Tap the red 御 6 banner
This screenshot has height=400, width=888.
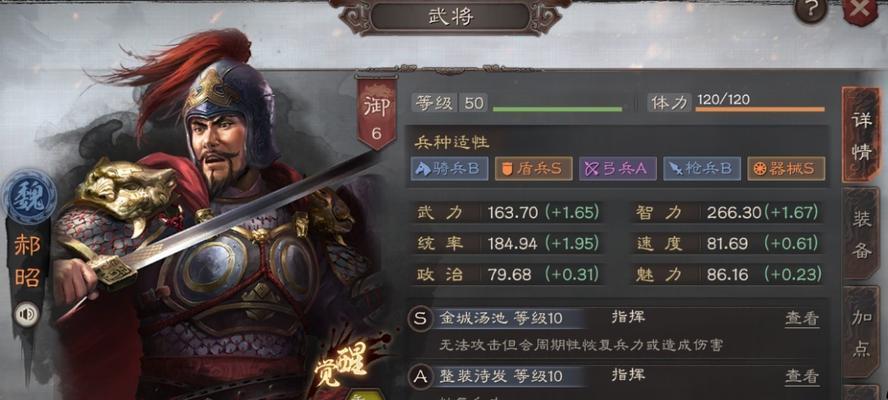click(377, 115)
